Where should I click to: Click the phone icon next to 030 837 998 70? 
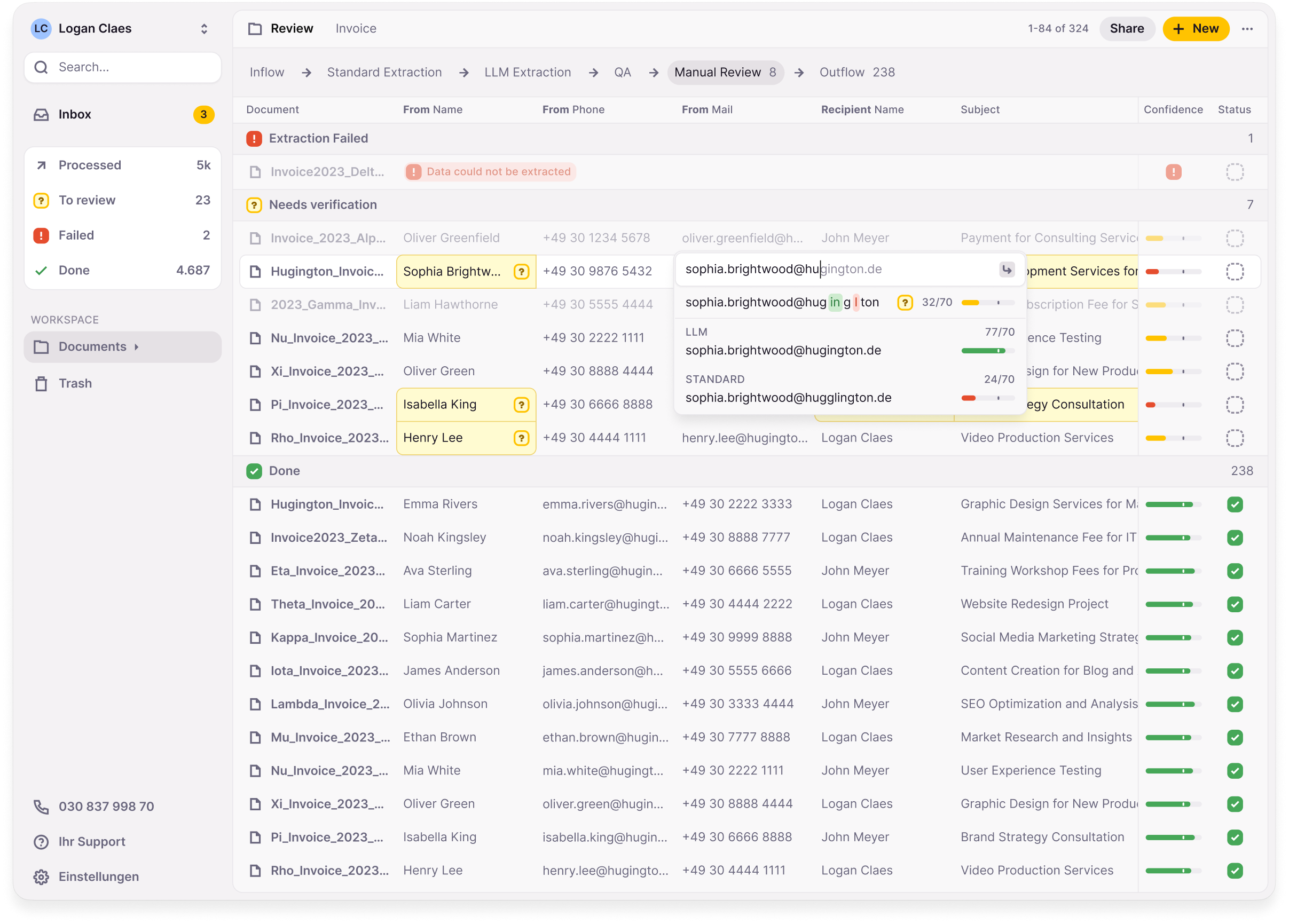[x=41, y=807]
